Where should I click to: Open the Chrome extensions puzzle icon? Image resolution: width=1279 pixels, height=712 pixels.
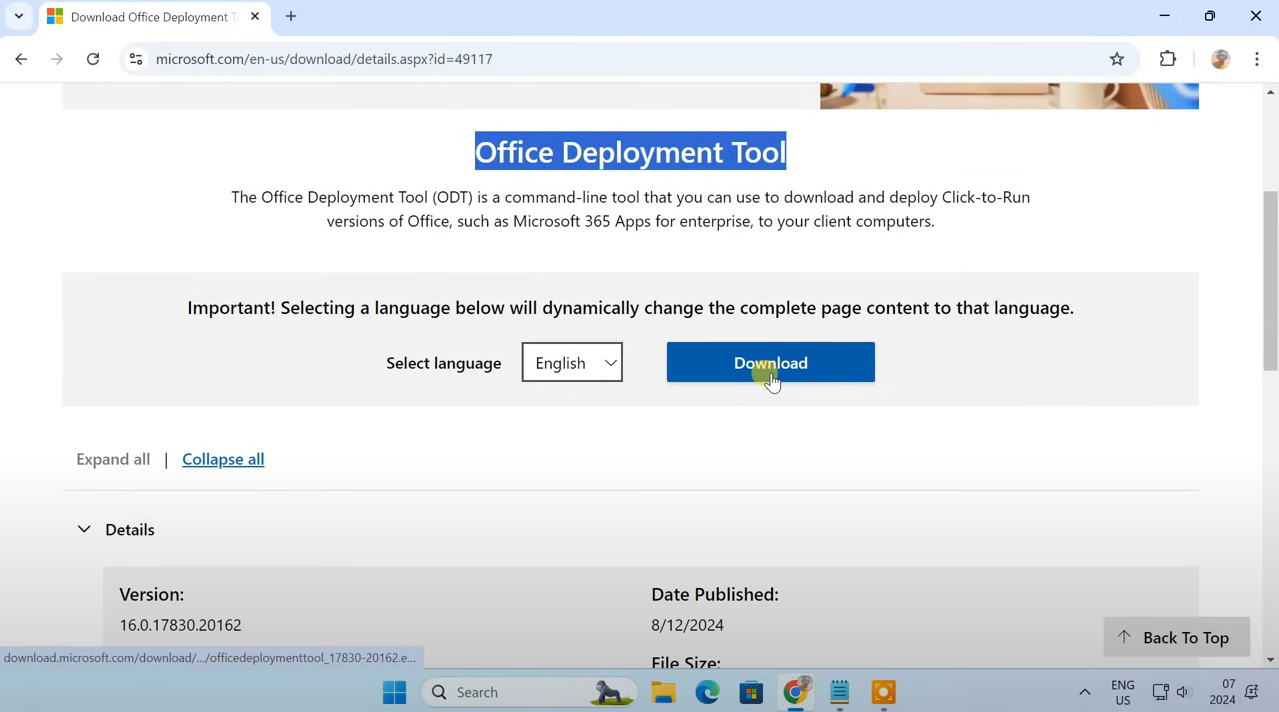tap(1168, 59)
